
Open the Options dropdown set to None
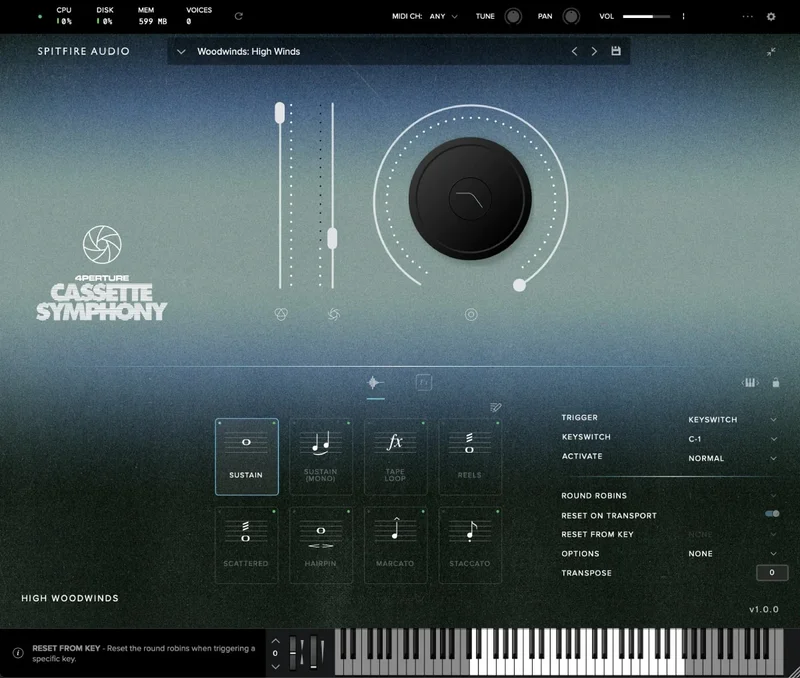(x=733, y=554)
